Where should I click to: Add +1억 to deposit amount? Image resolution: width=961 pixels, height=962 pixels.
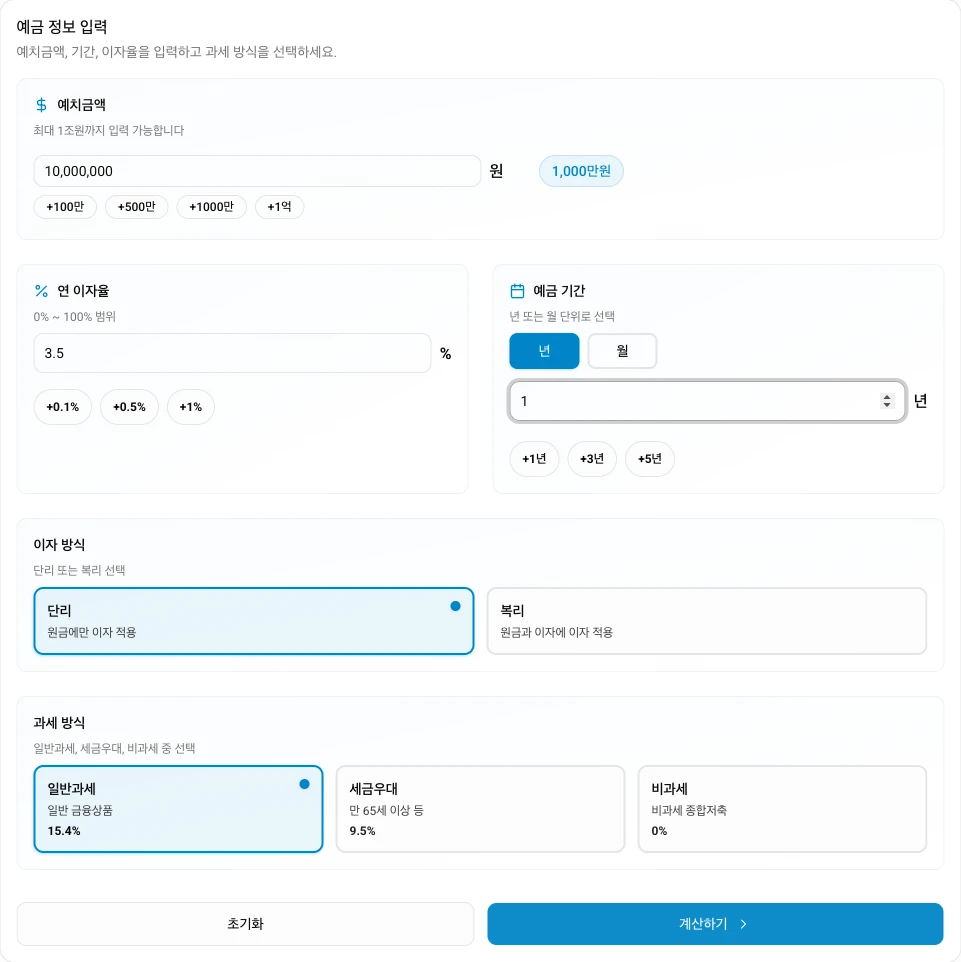[279, 207]
